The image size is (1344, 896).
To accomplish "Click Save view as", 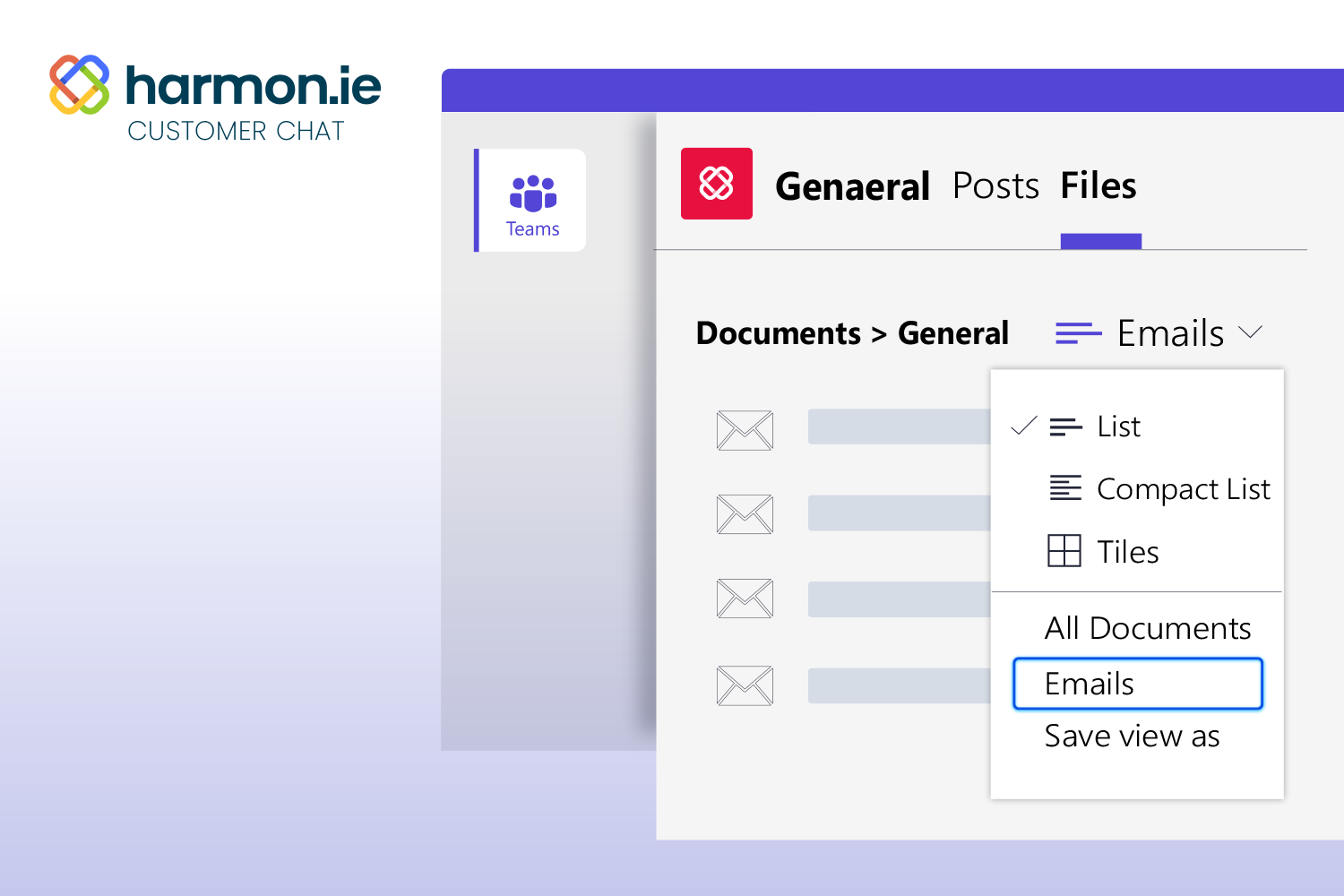I will coord(1133,736).
